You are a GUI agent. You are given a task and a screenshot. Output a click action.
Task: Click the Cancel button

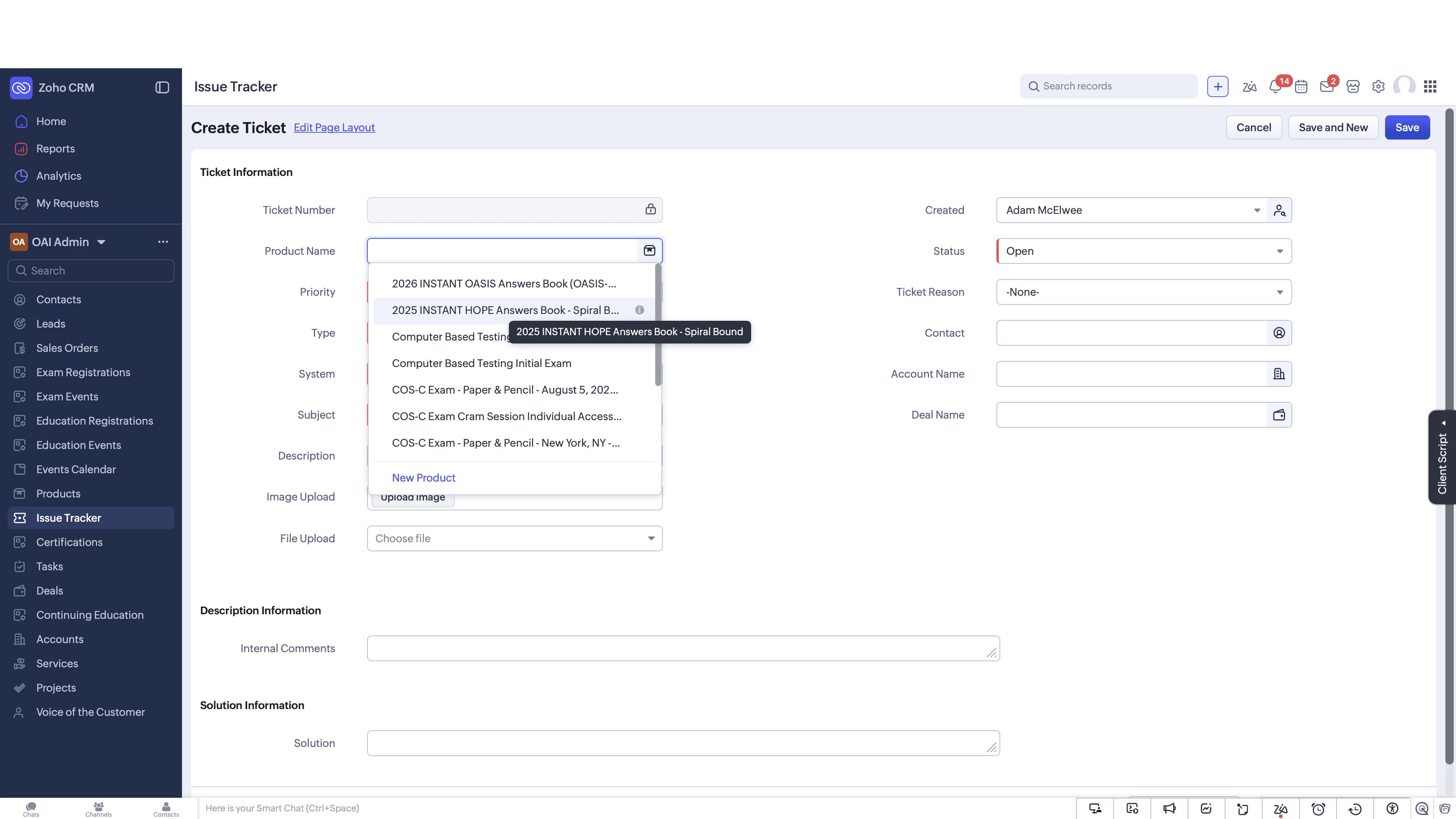coord(1254,127)
